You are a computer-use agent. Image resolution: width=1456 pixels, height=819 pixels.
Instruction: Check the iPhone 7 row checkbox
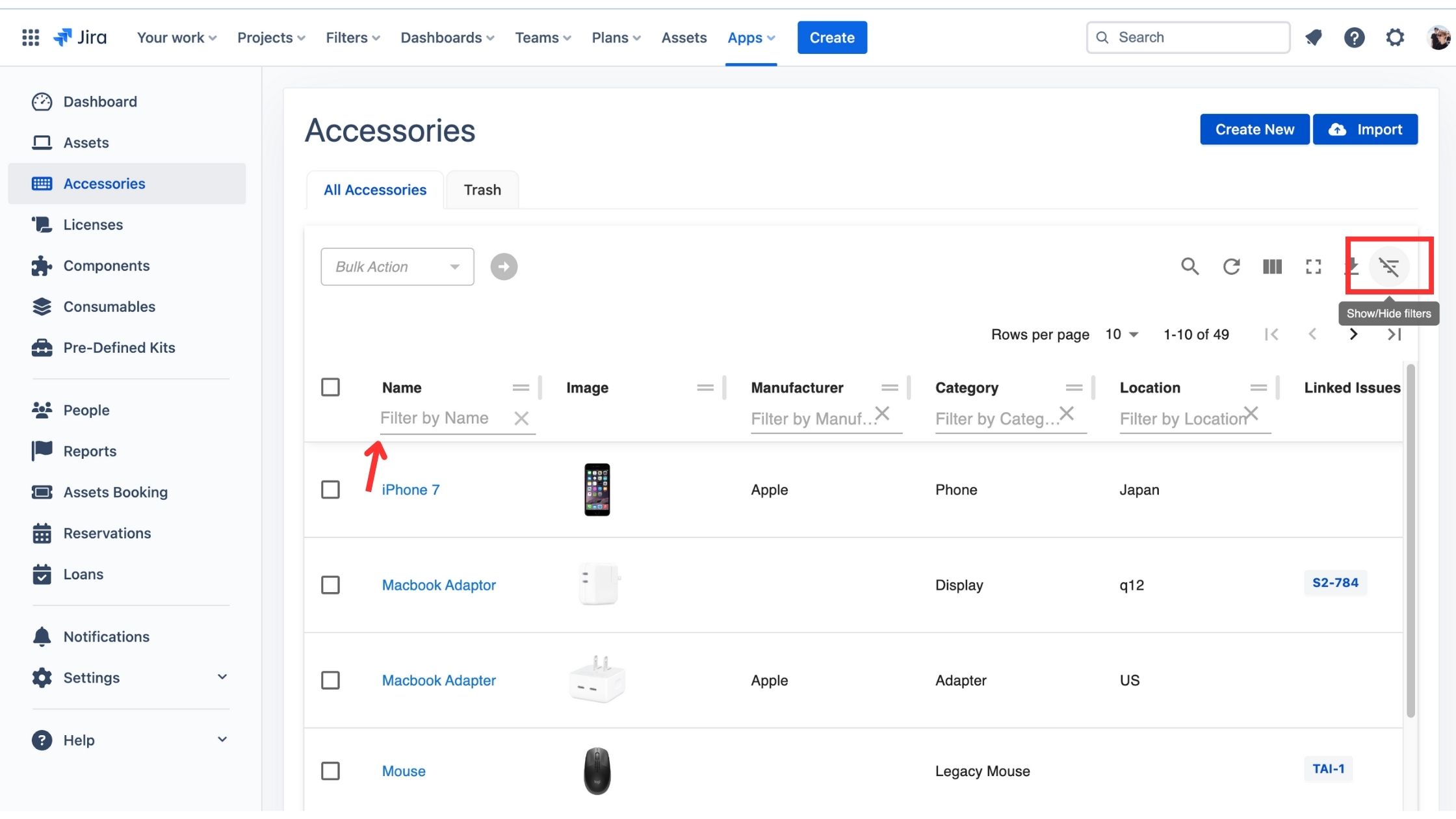[x=330, y=489]
